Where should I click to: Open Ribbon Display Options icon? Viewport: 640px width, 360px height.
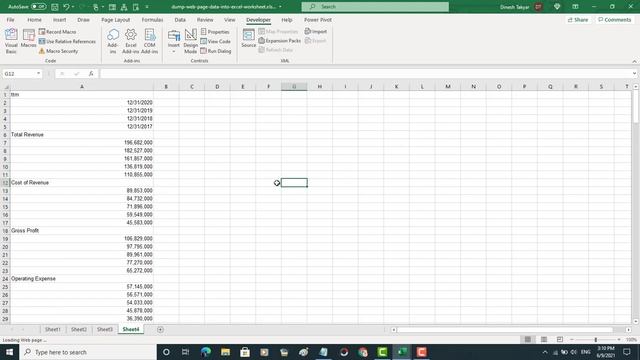575,7
